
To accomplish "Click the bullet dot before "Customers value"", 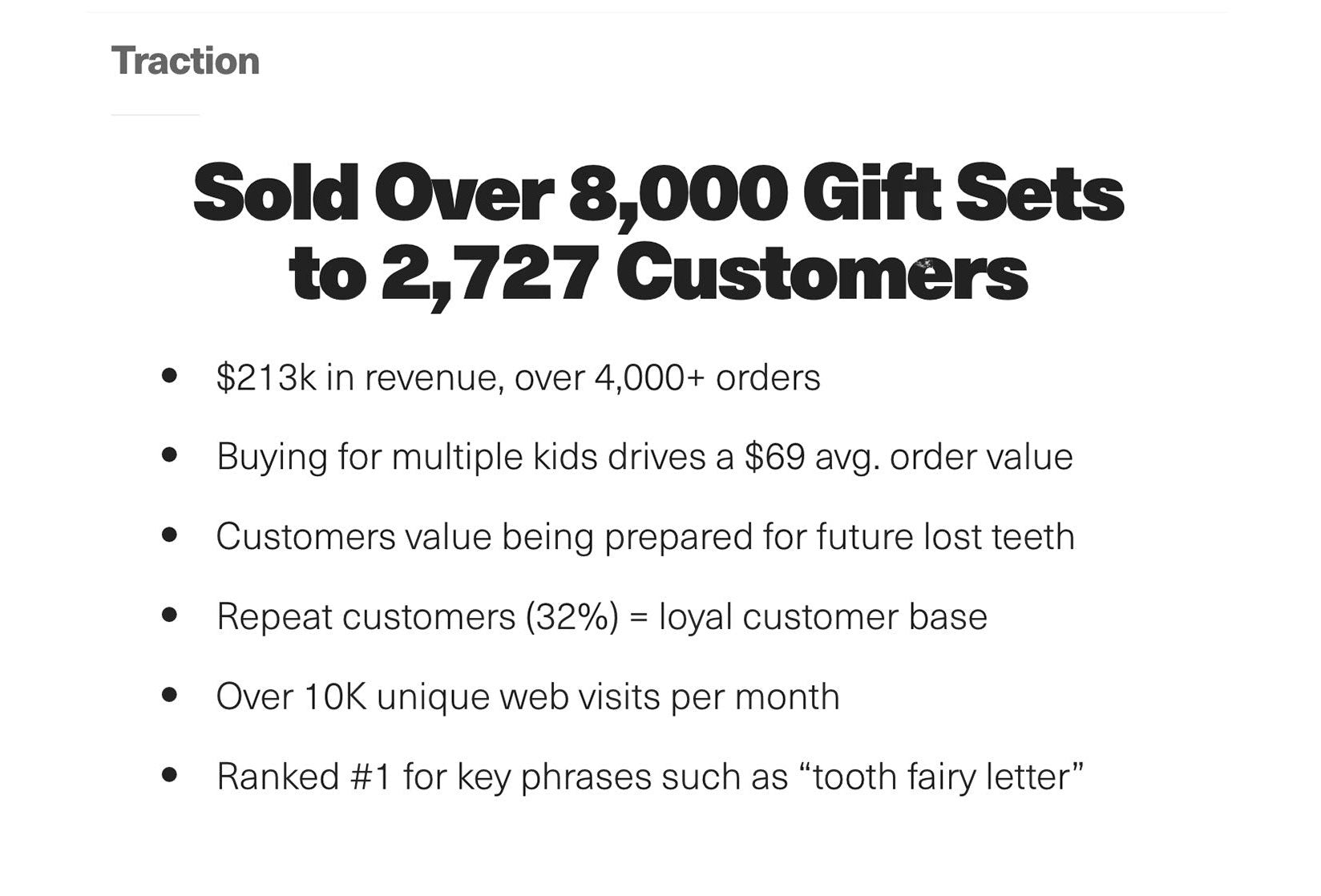I will point(169,535).
